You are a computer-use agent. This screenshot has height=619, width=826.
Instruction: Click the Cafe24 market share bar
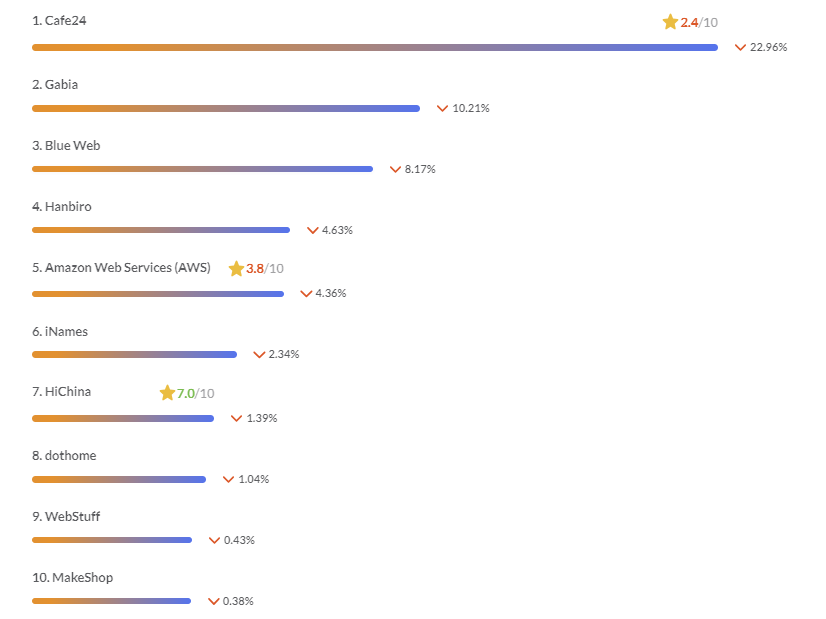[374, 47]
